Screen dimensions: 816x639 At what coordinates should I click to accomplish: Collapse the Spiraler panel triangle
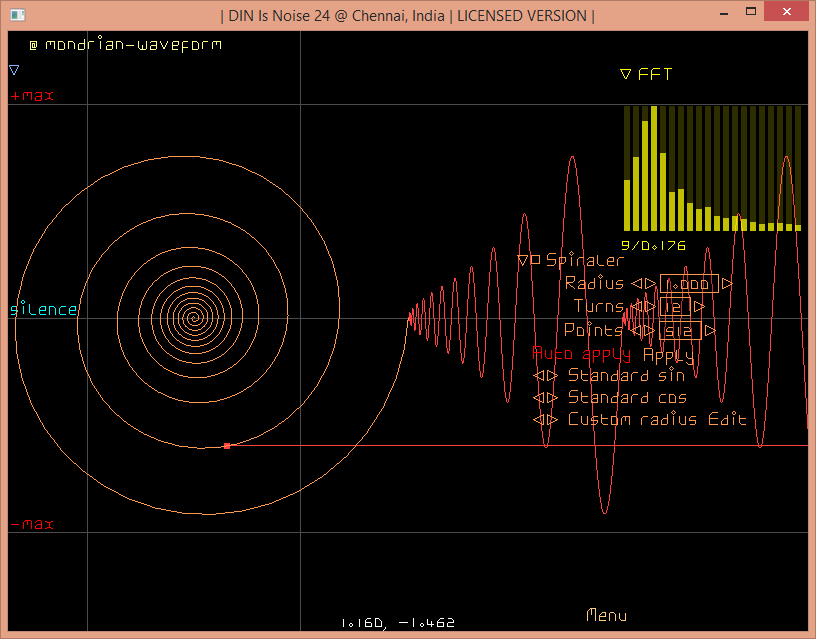[522, 261]
